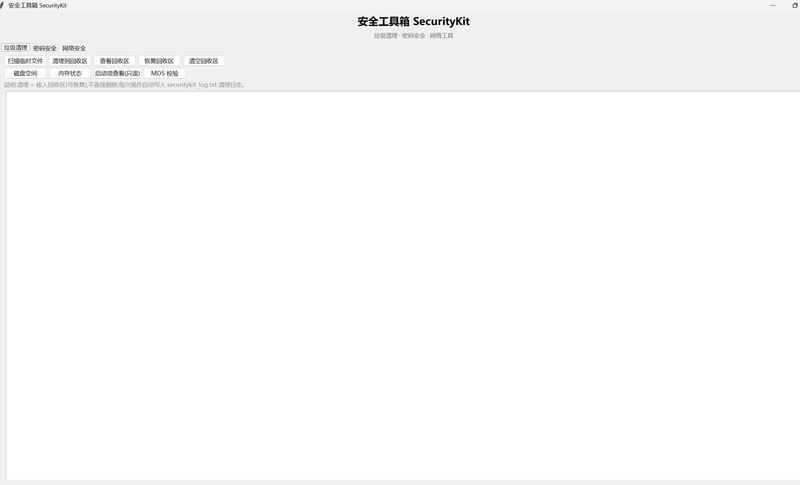
Task: Open 启动项查看(只读) startup items viewer
Action: (x=117, y=73)
